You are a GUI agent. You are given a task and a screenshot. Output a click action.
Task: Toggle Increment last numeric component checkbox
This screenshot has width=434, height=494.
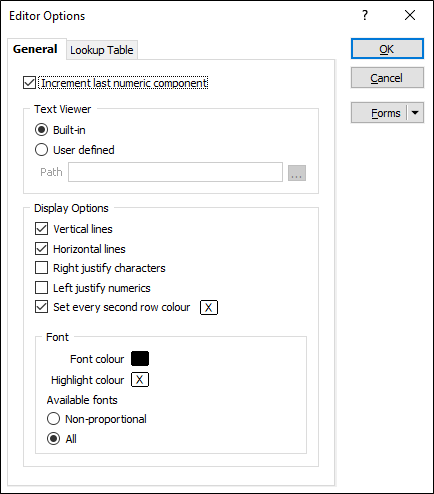click(29, 83)
